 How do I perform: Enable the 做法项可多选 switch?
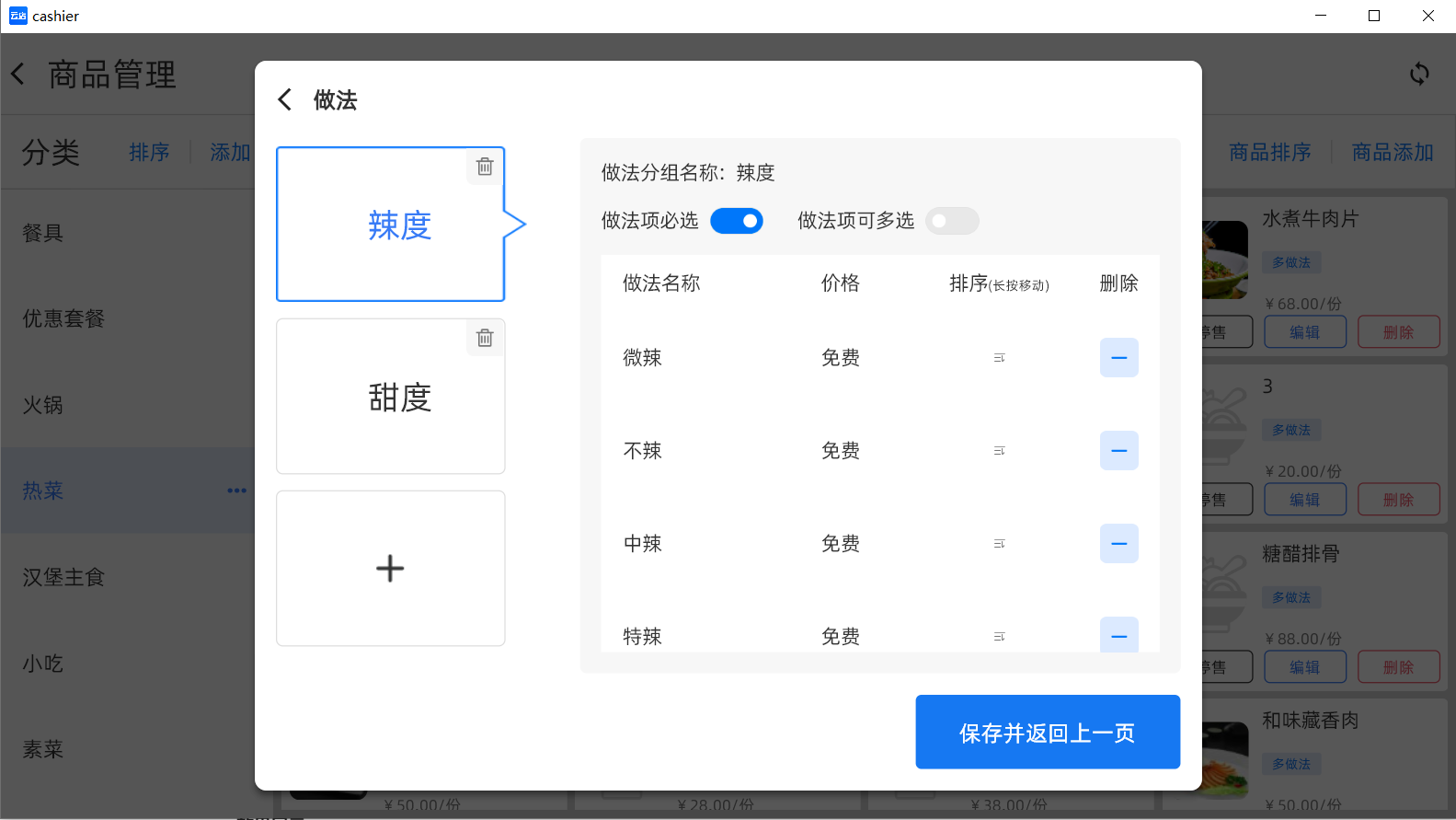click(x=952, y=221)
